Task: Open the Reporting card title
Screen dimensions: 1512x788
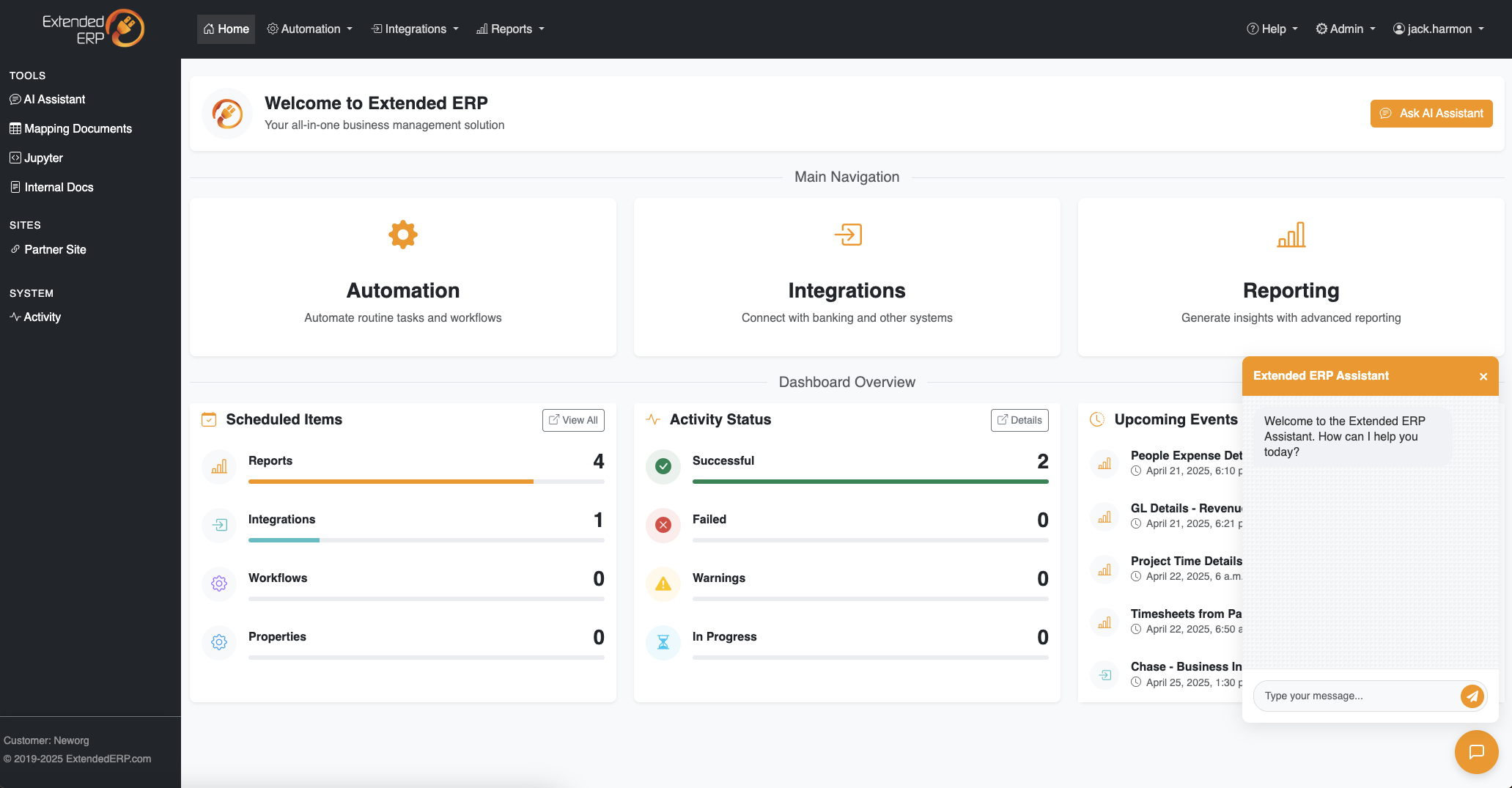Action: pyautogui.click(x=1291, y=290)
